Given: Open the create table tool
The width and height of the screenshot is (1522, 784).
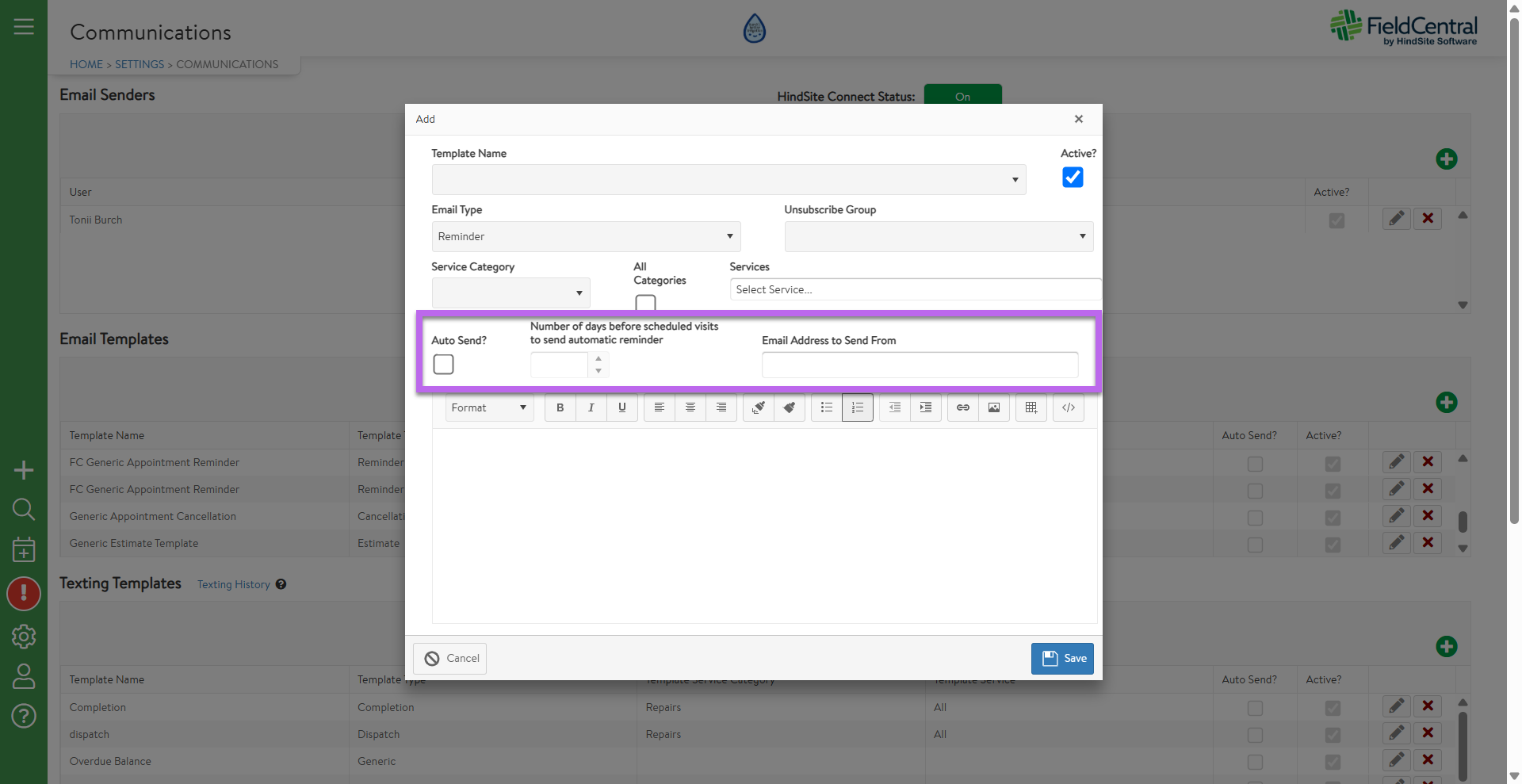Looking at the screenshot, I should (x=1031, y=407).
